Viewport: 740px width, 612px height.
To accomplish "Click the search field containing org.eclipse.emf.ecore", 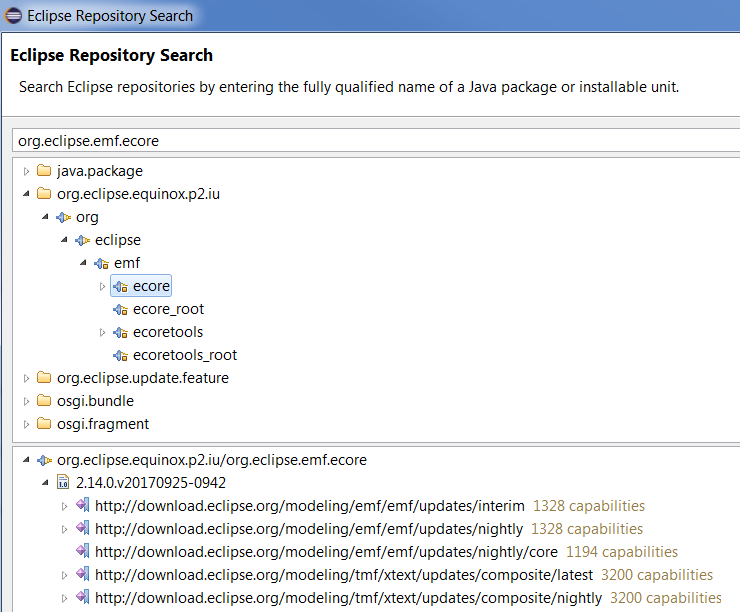I will tap(376, 141).
